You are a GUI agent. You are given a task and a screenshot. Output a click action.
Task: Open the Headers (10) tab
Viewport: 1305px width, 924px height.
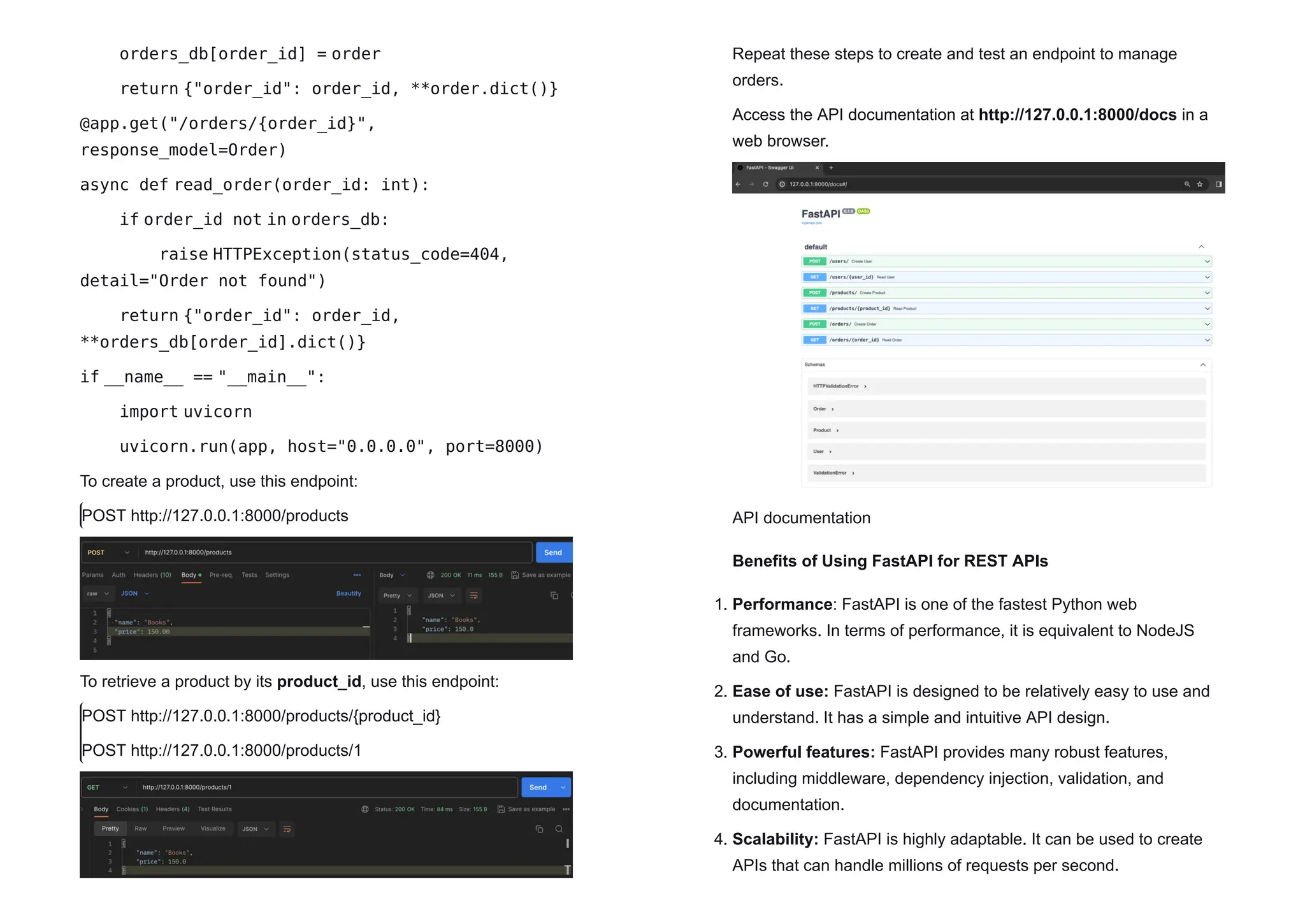(152, 575)
